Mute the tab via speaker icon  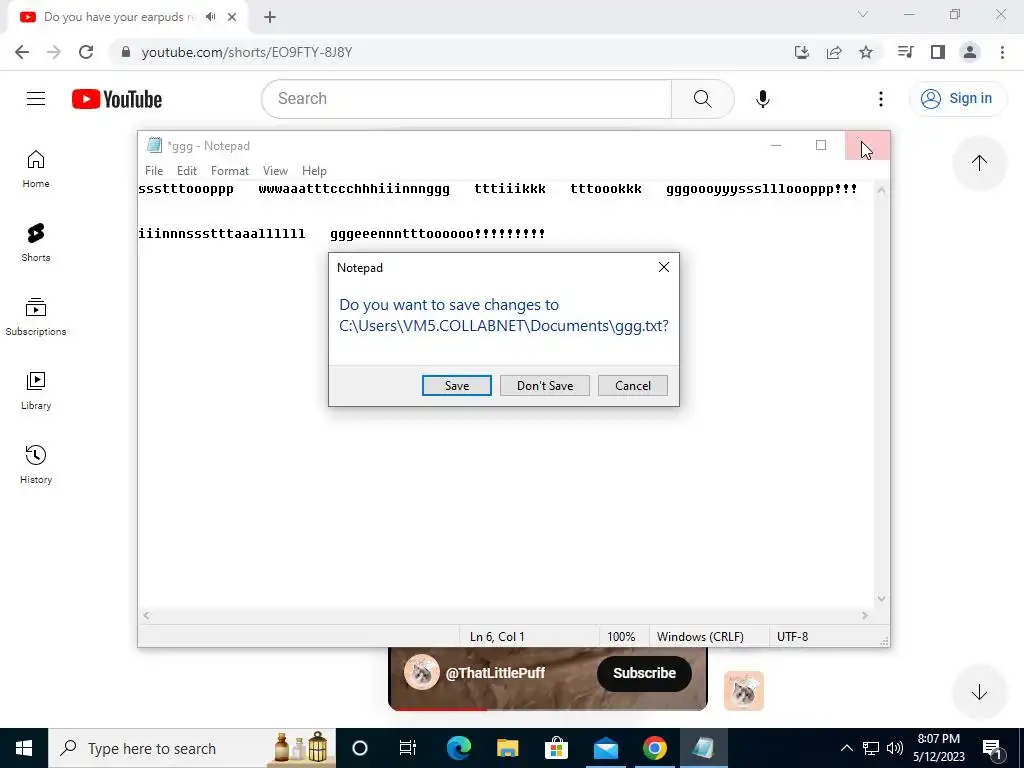coord(210,17)
